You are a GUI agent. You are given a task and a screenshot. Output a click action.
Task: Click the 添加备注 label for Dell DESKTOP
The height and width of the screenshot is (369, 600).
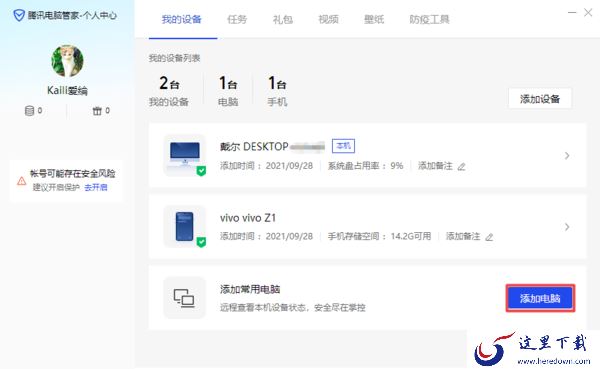435,166
